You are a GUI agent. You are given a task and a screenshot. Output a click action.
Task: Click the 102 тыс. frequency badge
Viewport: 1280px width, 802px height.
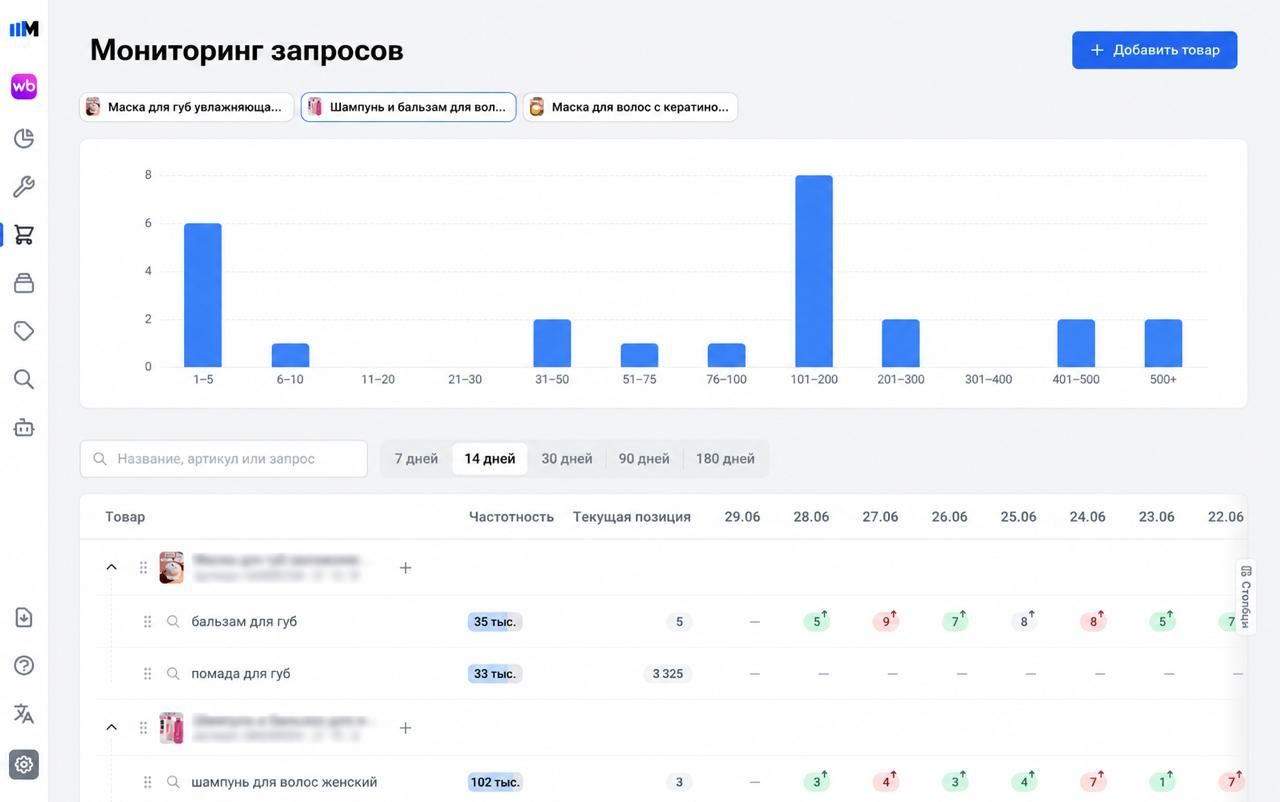click(x=495, y=782)
